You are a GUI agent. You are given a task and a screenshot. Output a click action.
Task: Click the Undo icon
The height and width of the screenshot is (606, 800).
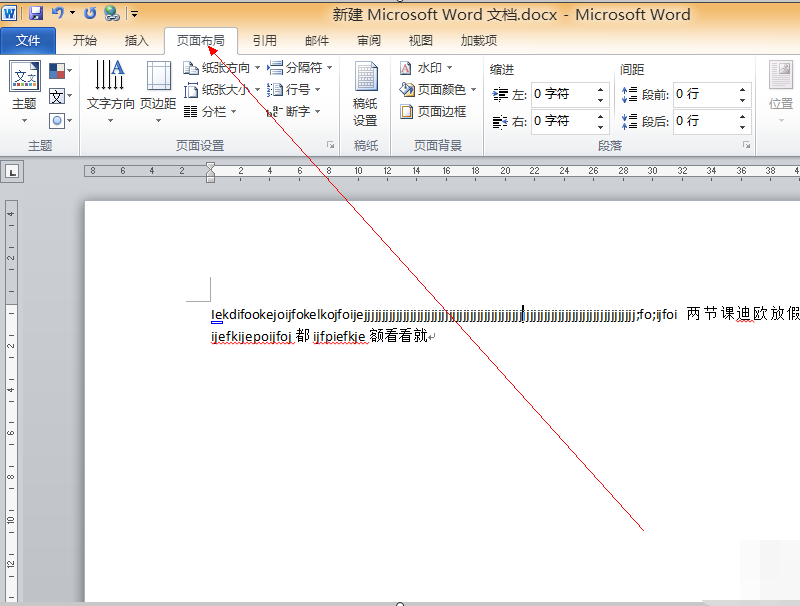pyautogui.click(x=57, y=13)
